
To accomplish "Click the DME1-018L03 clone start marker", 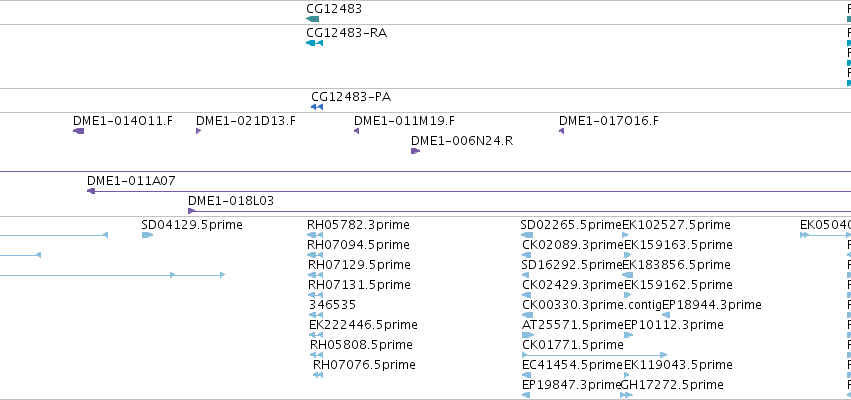I will coord(191,211).
